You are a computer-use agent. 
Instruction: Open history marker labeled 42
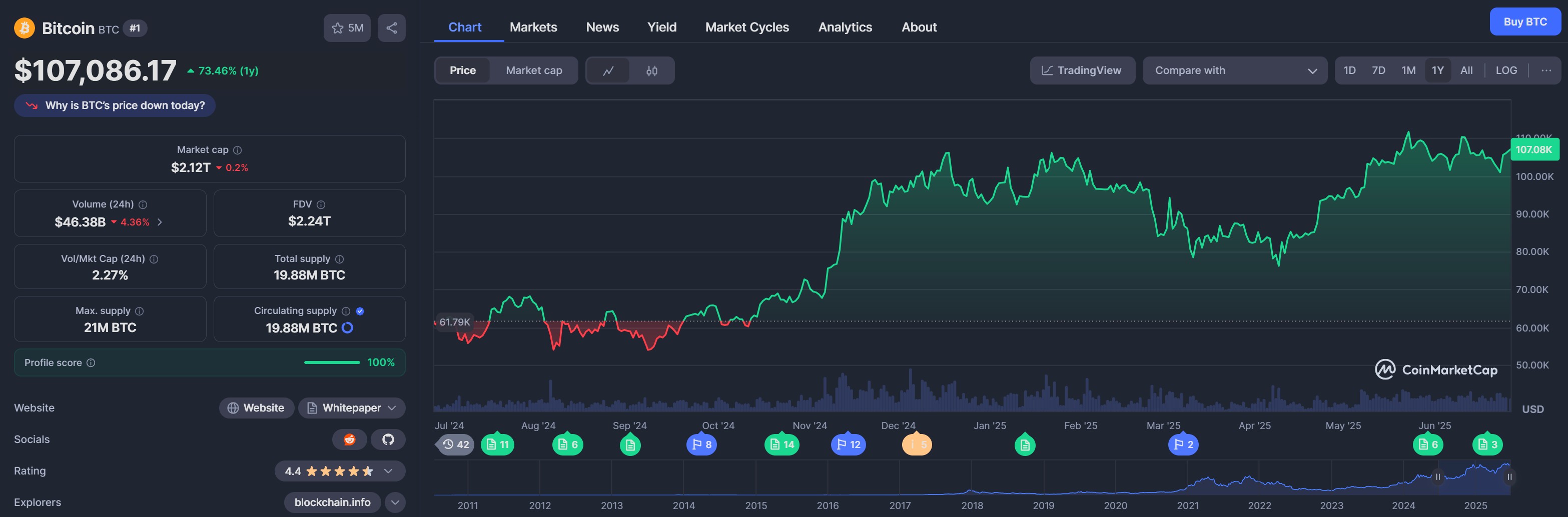coord(455,444)
